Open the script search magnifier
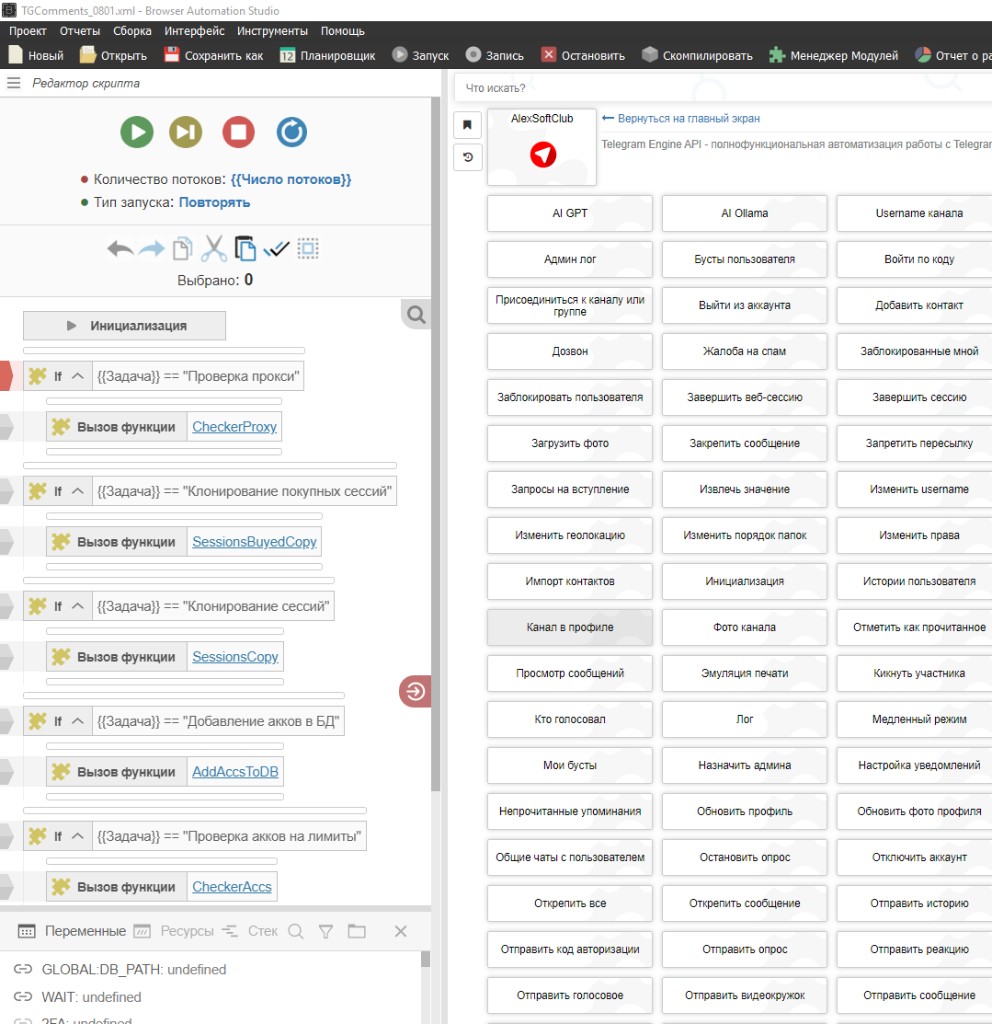 [x=416, y=315]
